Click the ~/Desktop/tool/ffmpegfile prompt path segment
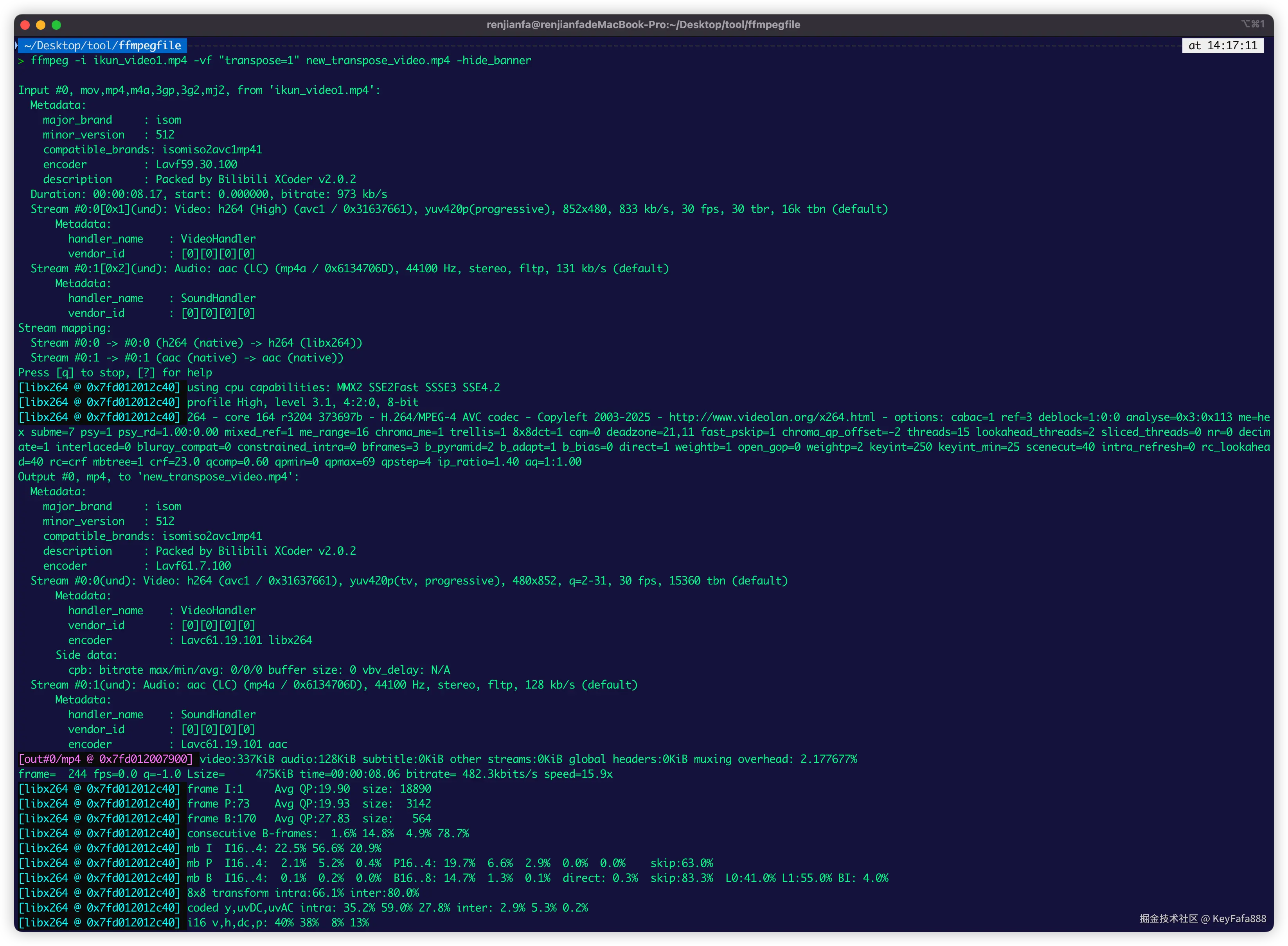1288x946 pixels. click(x=103, y=45)
